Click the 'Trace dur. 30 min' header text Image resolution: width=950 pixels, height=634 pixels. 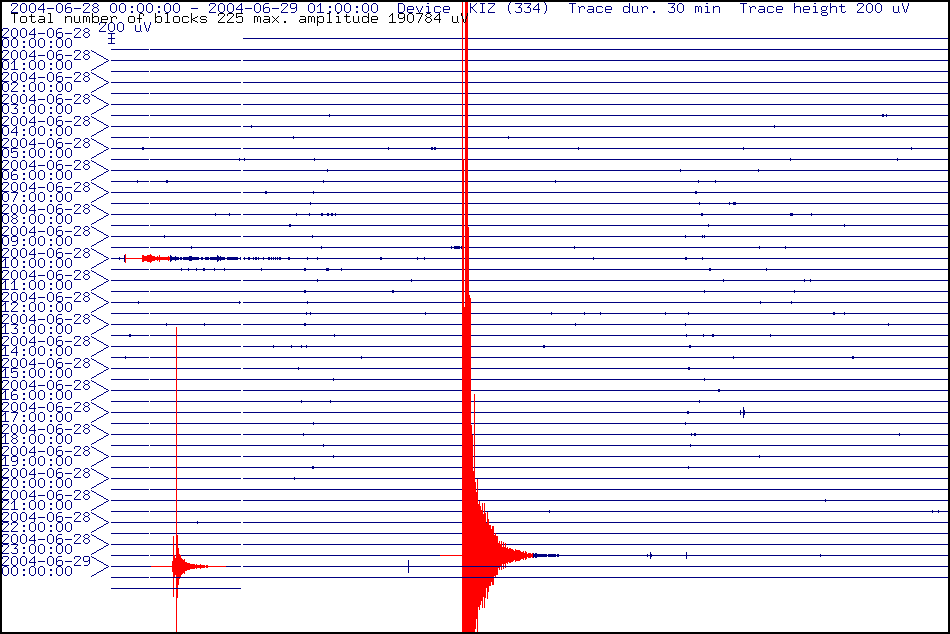(x=645, y=8)
